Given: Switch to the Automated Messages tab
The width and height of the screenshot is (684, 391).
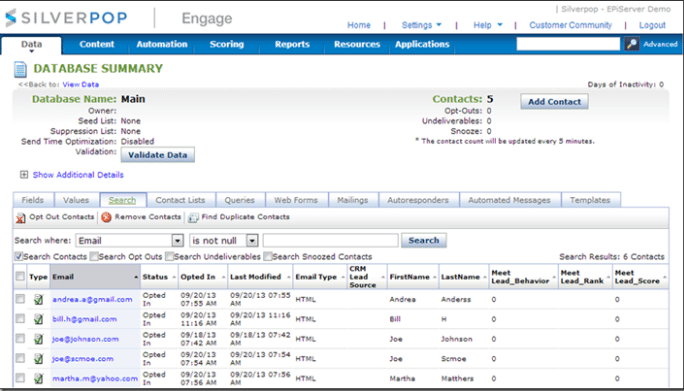Looking at the screenshot, I should (x=509, y=200).
